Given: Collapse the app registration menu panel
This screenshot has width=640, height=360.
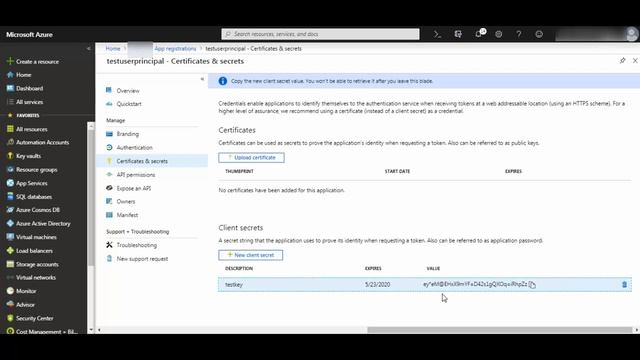Looking at the screenshot, I should point(202,79).
